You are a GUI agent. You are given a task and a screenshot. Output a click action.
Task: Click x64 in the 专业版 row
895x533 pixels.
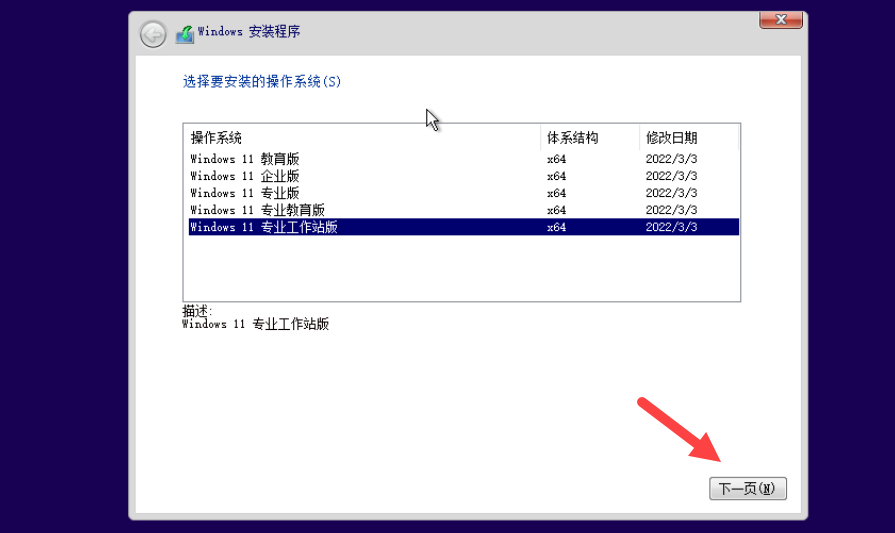(x=557, y=193)
